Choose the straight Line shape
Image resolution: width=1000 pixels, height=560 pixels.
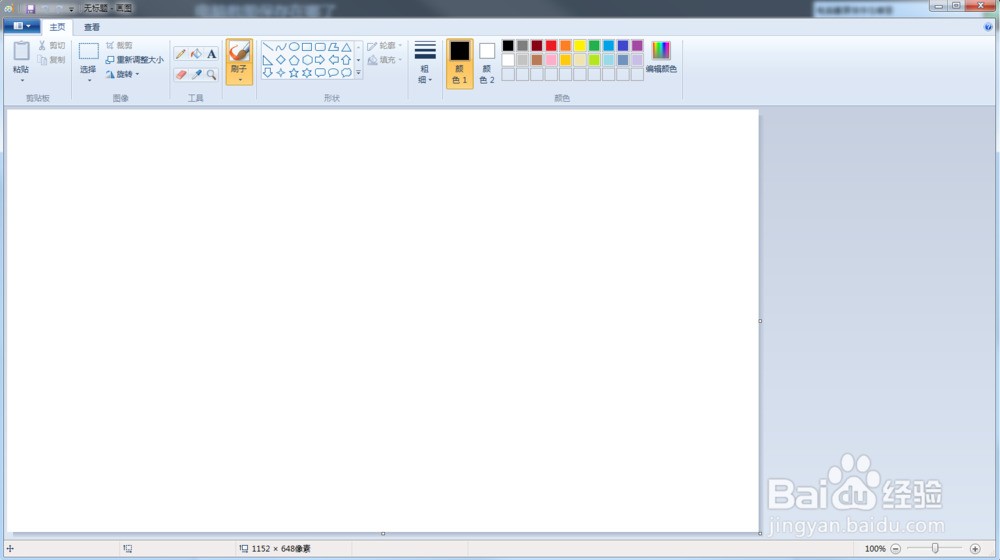(268, 47)
